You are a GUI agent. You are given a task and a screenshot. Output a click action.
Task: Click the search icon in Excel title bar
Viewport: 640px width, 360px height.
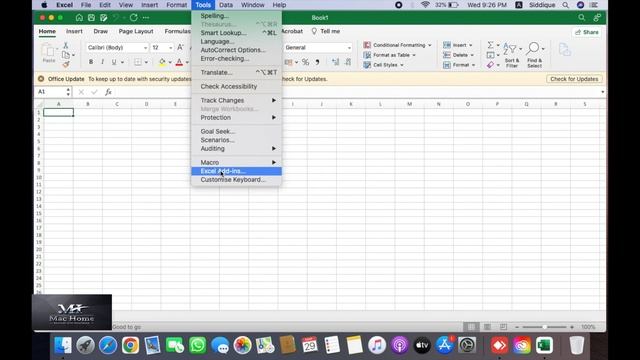point(582,18)
